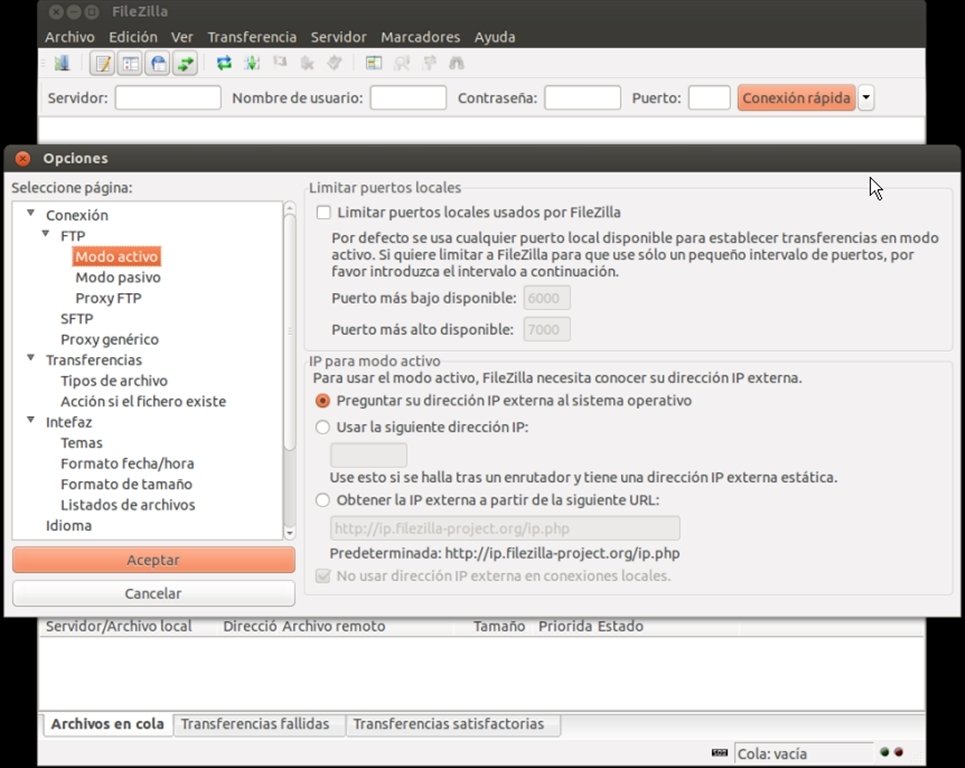The height and width of the screenshot is (768, 965).
Task: Click the Aceptar button
Action: click(x=153, y=560)
